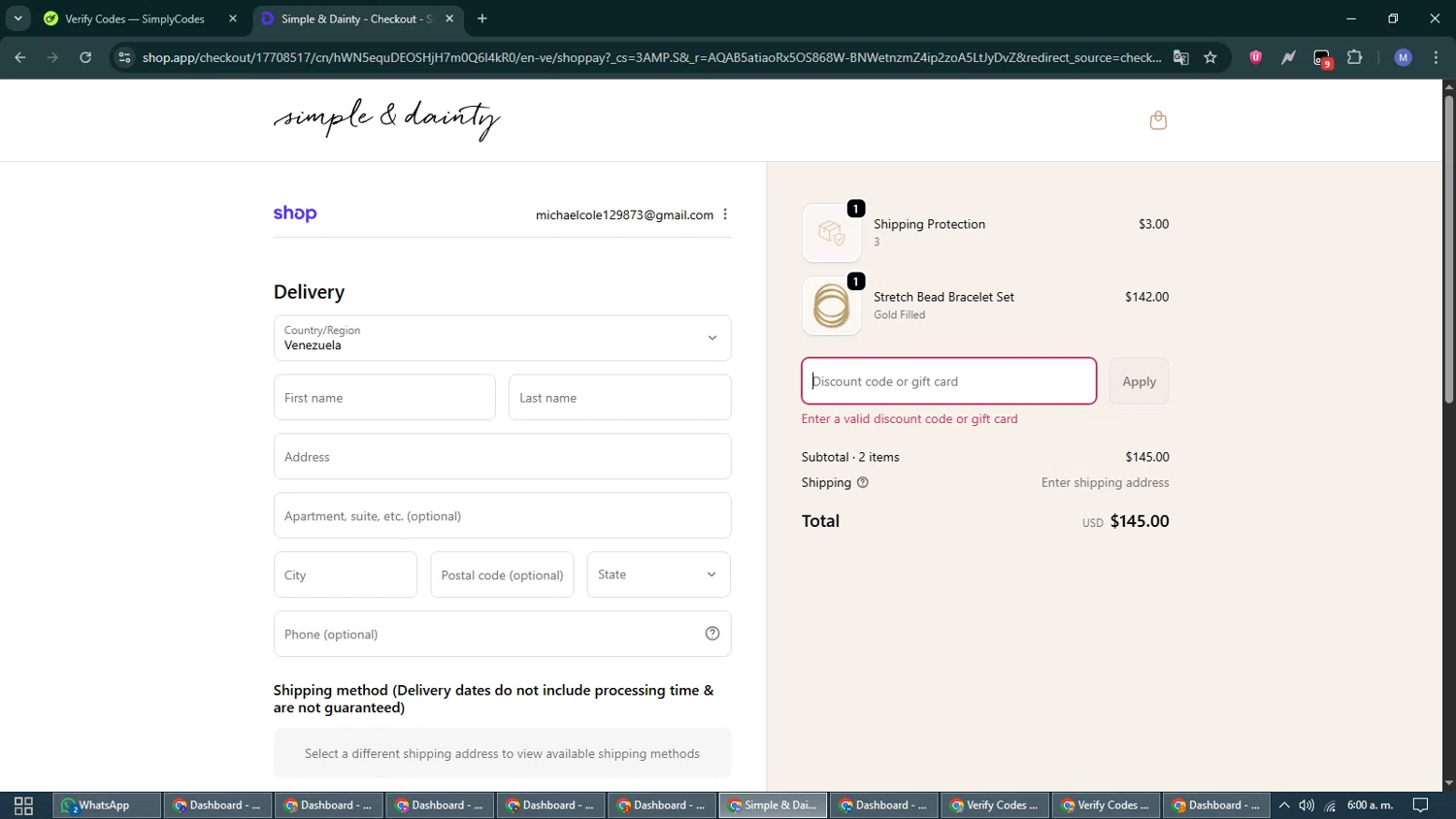
Task: Focus the First name field
Action: (x=384, y=397)
